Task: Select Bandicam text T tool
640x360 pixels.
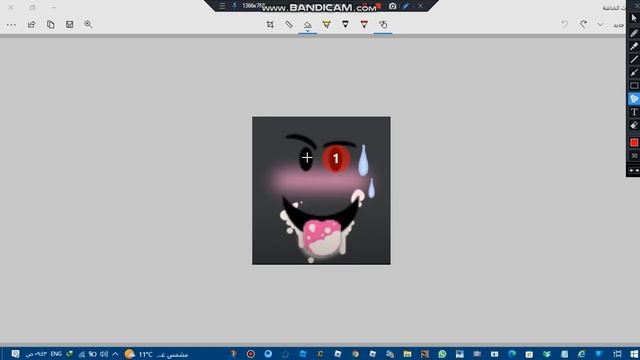Action: pyautogui.click(x=634, y=112)
